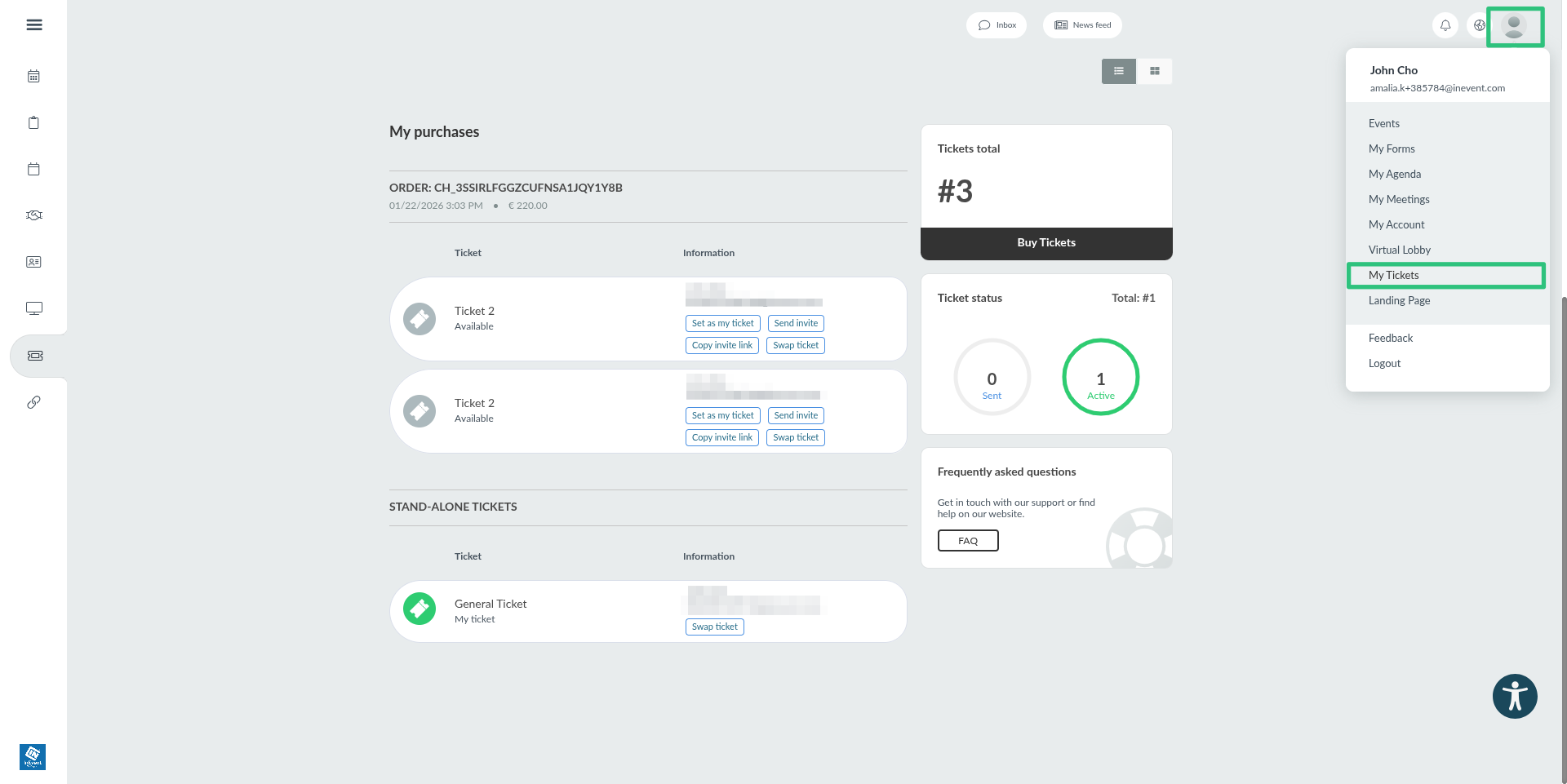Open the clipboard Forms icon in sidebar
Viewport: 1567px width, 784px height.
pos(33,122)
